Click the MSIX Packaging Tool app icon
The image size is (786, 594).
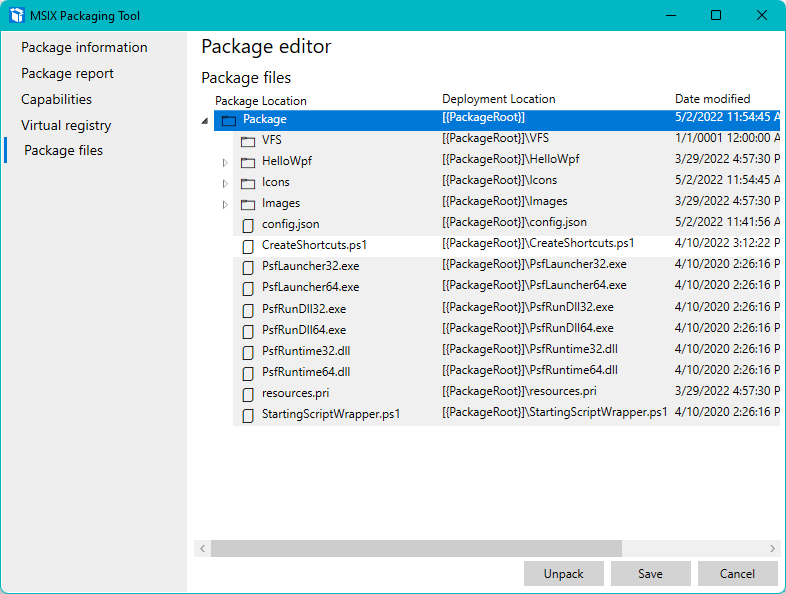coord(17,15)
